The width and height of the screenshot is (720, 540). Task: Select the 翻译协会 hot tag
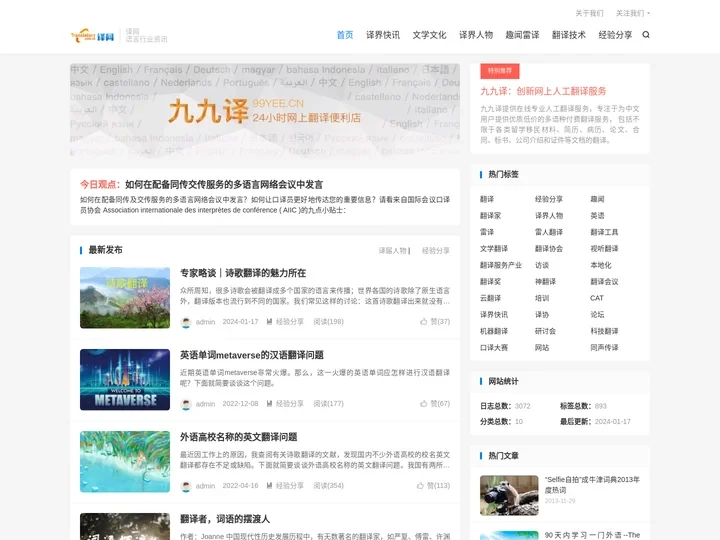click(549, 248)
